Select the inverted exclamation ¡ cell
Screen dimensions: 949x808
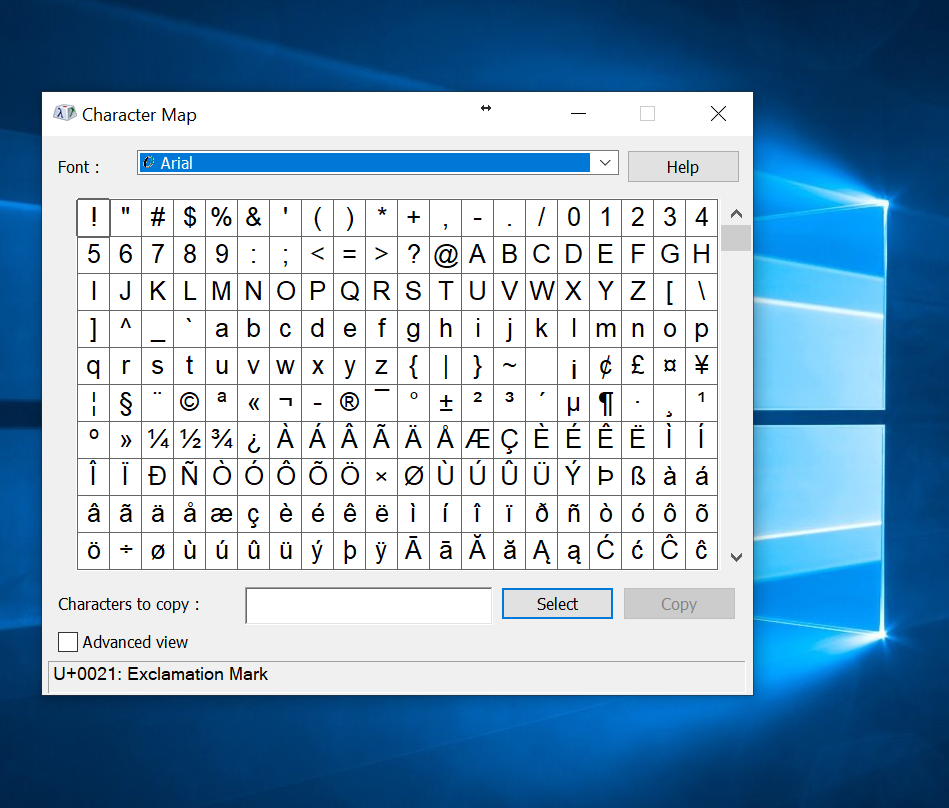click(x=573, y=366)
